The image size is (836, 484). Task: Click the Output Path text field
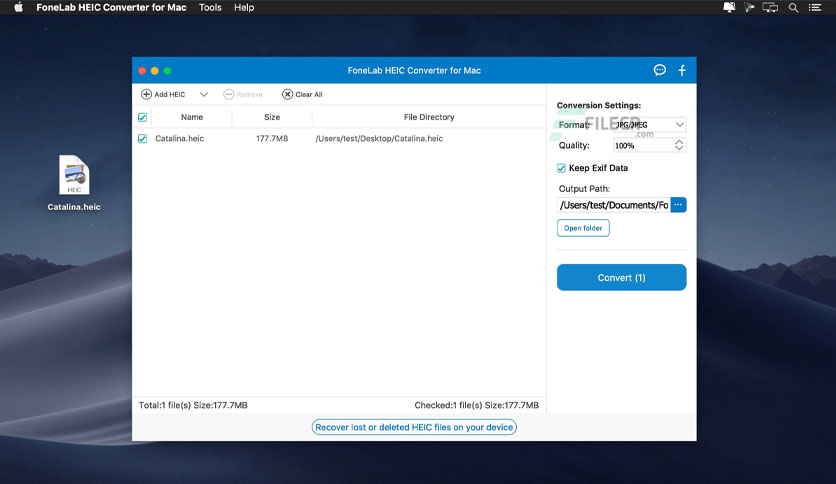pos(614,205)
